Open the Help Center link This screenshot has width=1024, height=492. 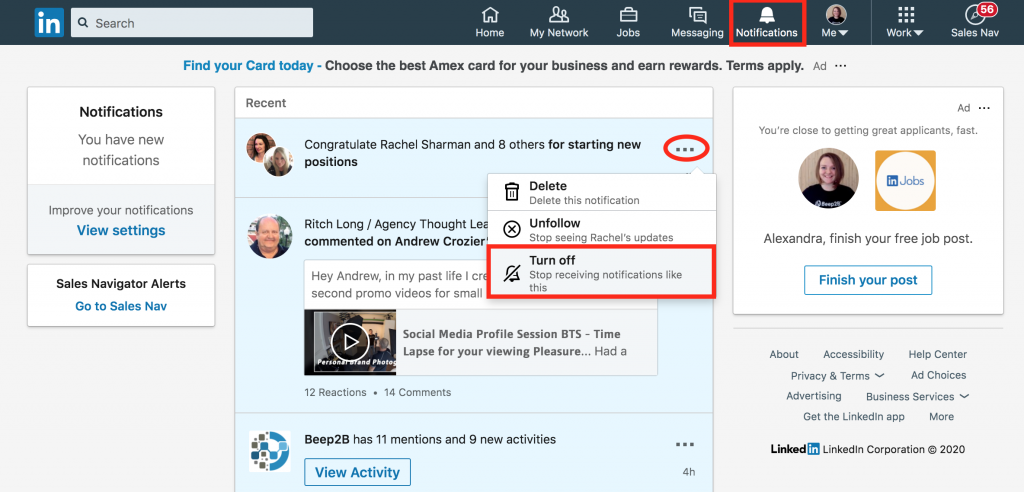pos(938,354)
